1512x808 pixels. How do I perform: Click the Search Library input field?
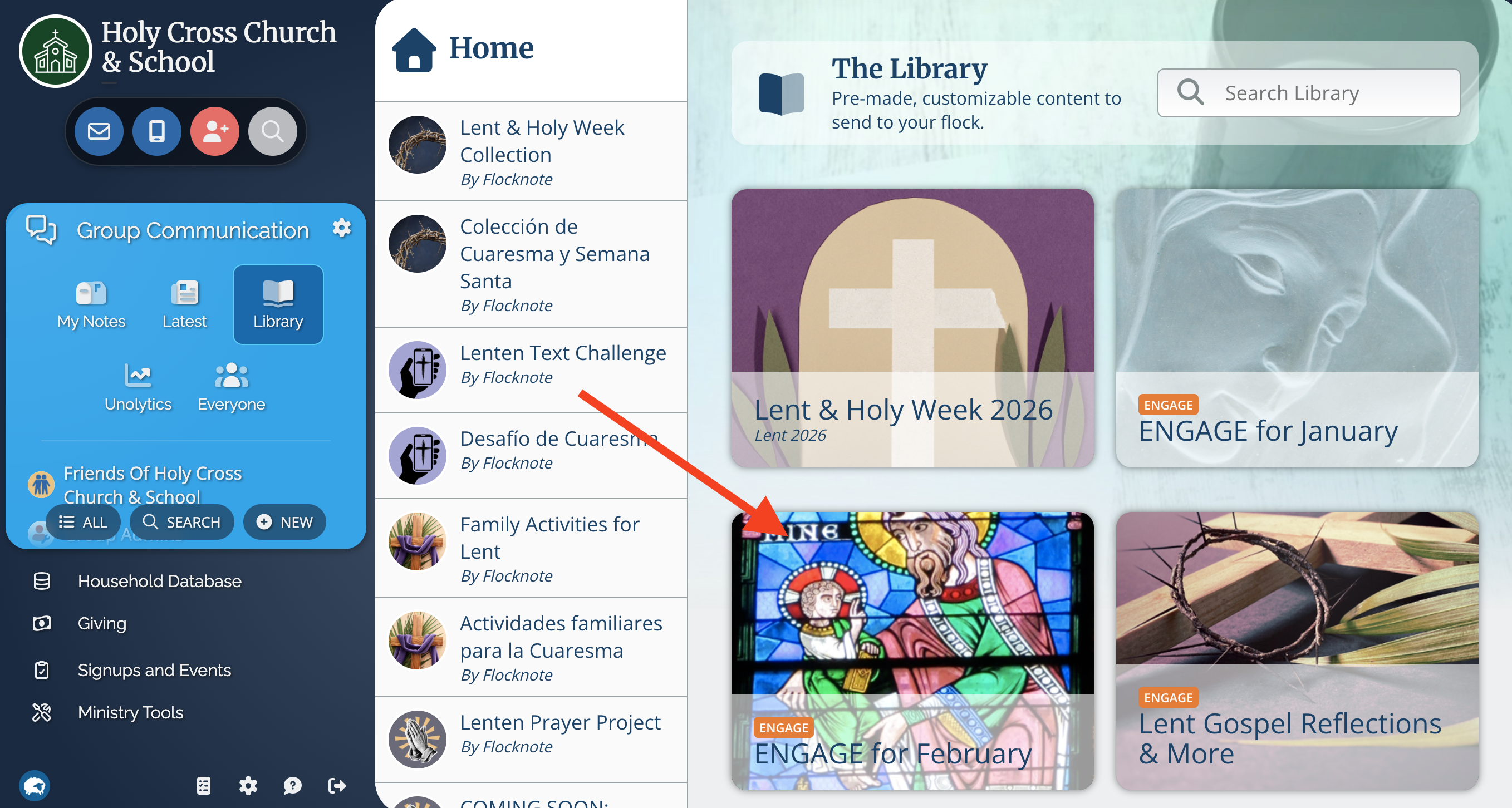1308,93
